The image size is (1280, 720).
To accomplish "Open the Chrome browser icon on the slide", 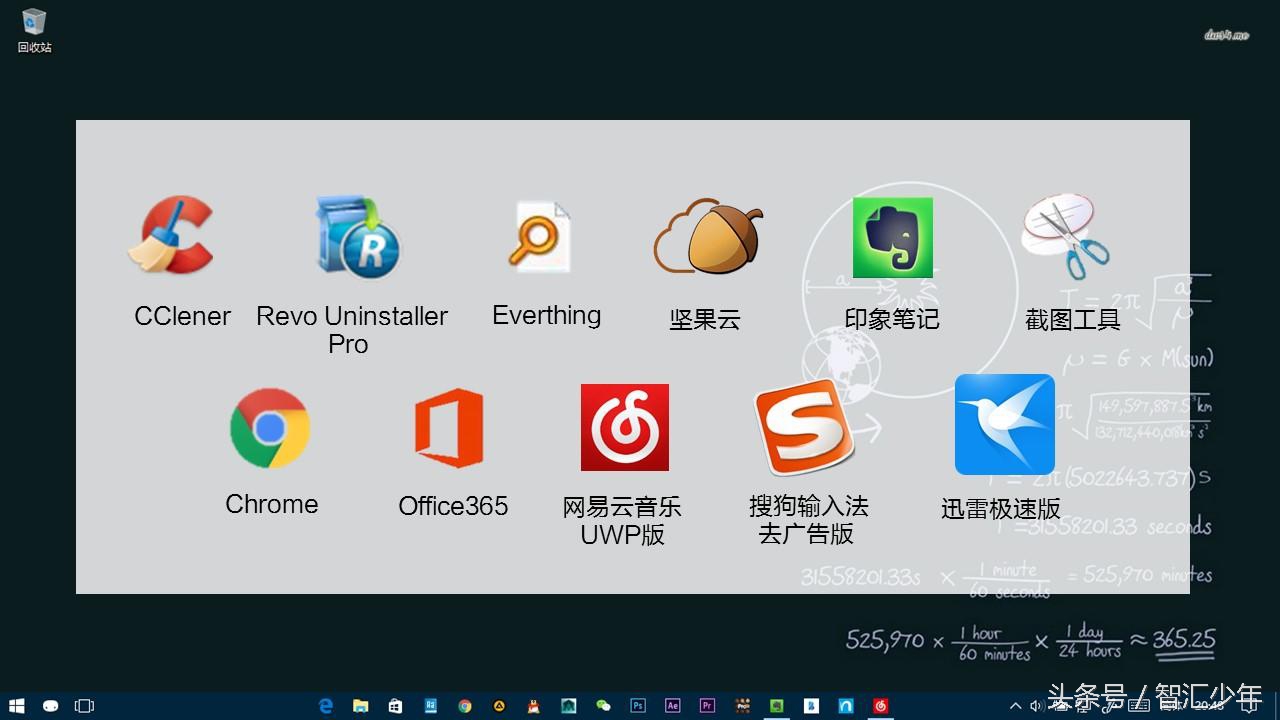I will 271,427.
